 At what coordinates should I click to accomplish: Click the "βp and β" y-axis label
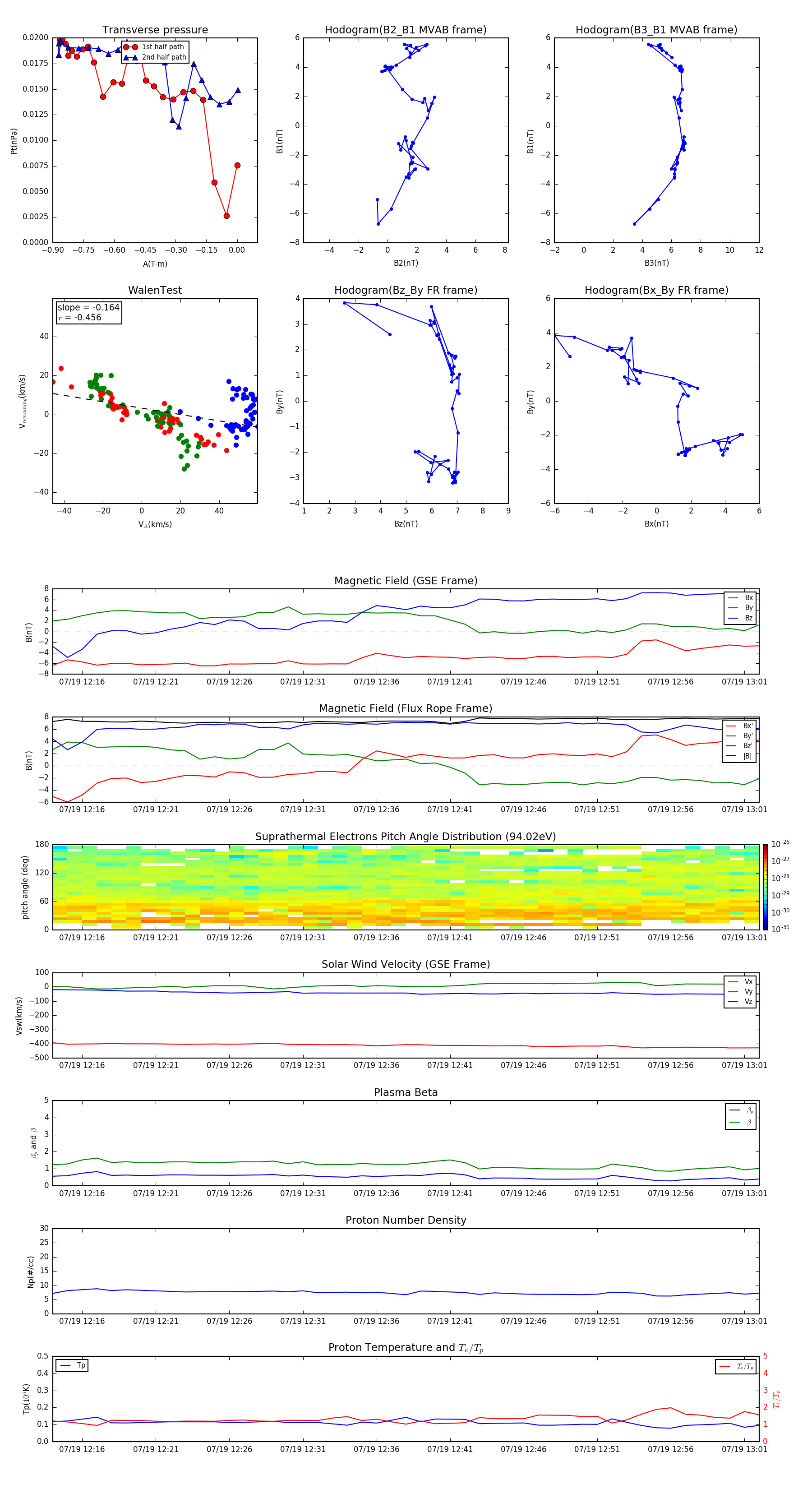tap(33, 1143)
